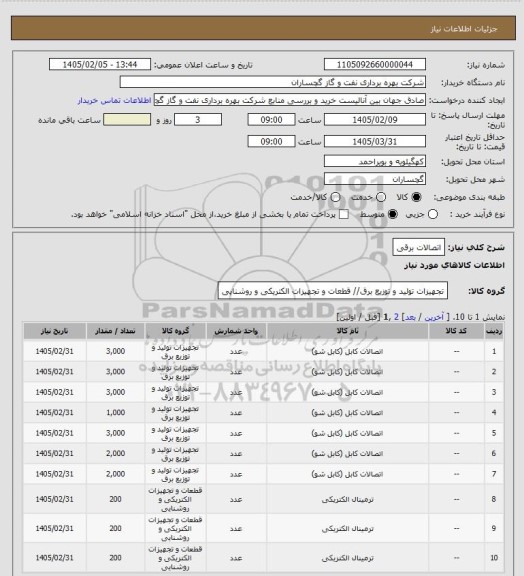Click the گروه کالا column header
The height and width of the screenshot is (576, 524).
(x=176, y=331)
